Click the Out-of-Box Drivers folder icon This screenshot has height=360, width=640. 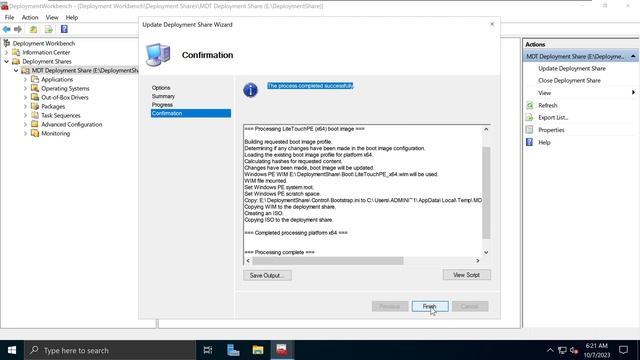point(35,97)
